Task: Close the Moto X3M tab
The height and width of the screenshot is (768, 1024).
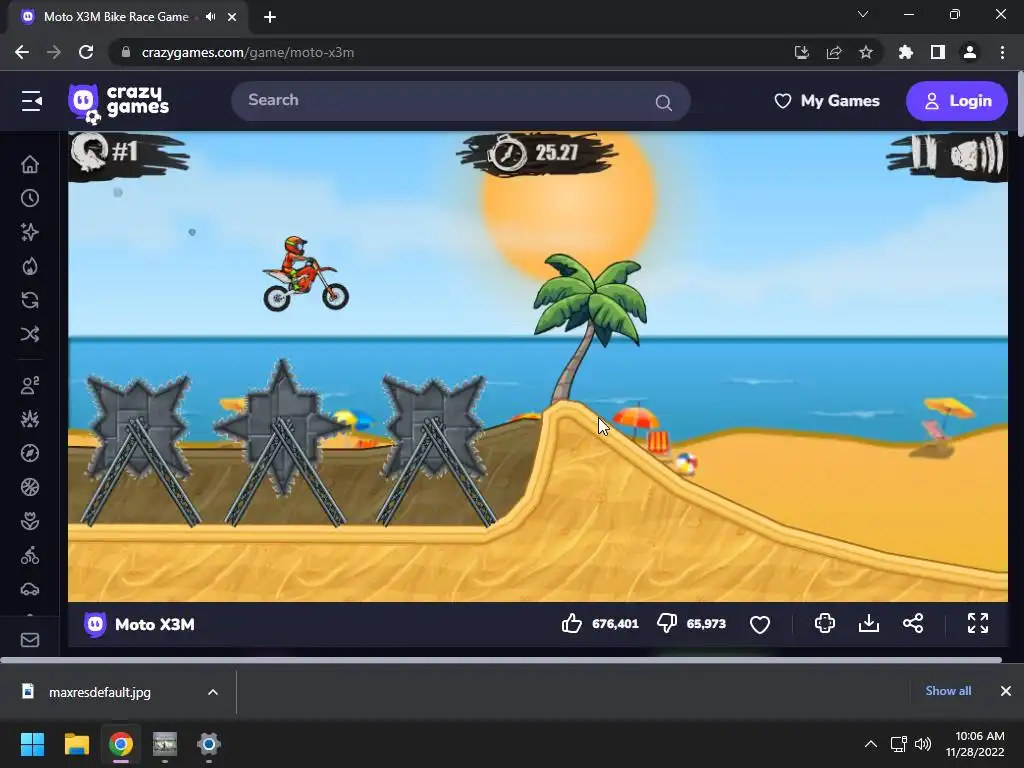Action: point(232,18)
